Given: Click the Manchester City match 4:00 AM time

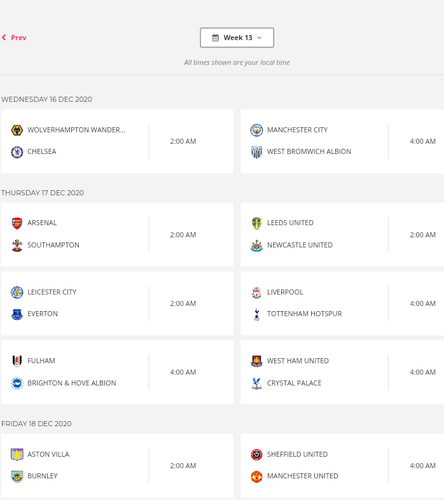Looking at the screenshot, I should (x=423, y=141).
